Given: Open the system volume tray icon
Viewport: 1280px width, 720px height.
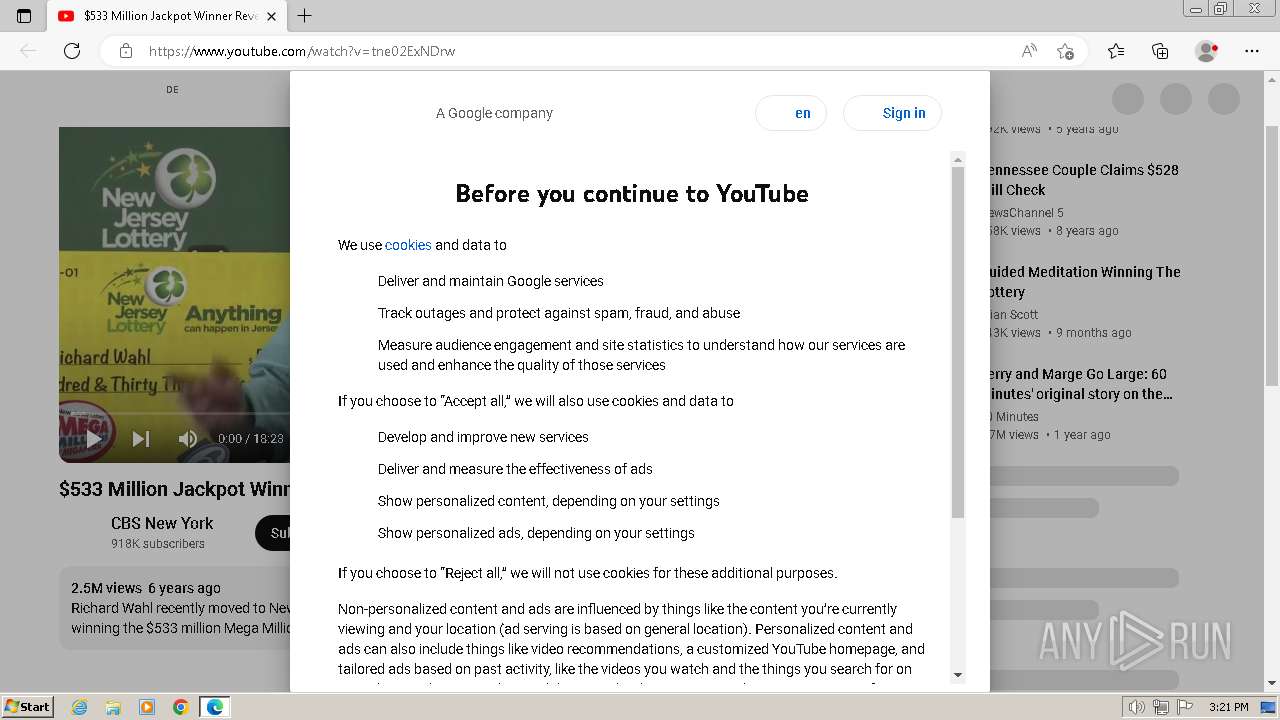Looking at the screenshot, I should [1137, 707].
